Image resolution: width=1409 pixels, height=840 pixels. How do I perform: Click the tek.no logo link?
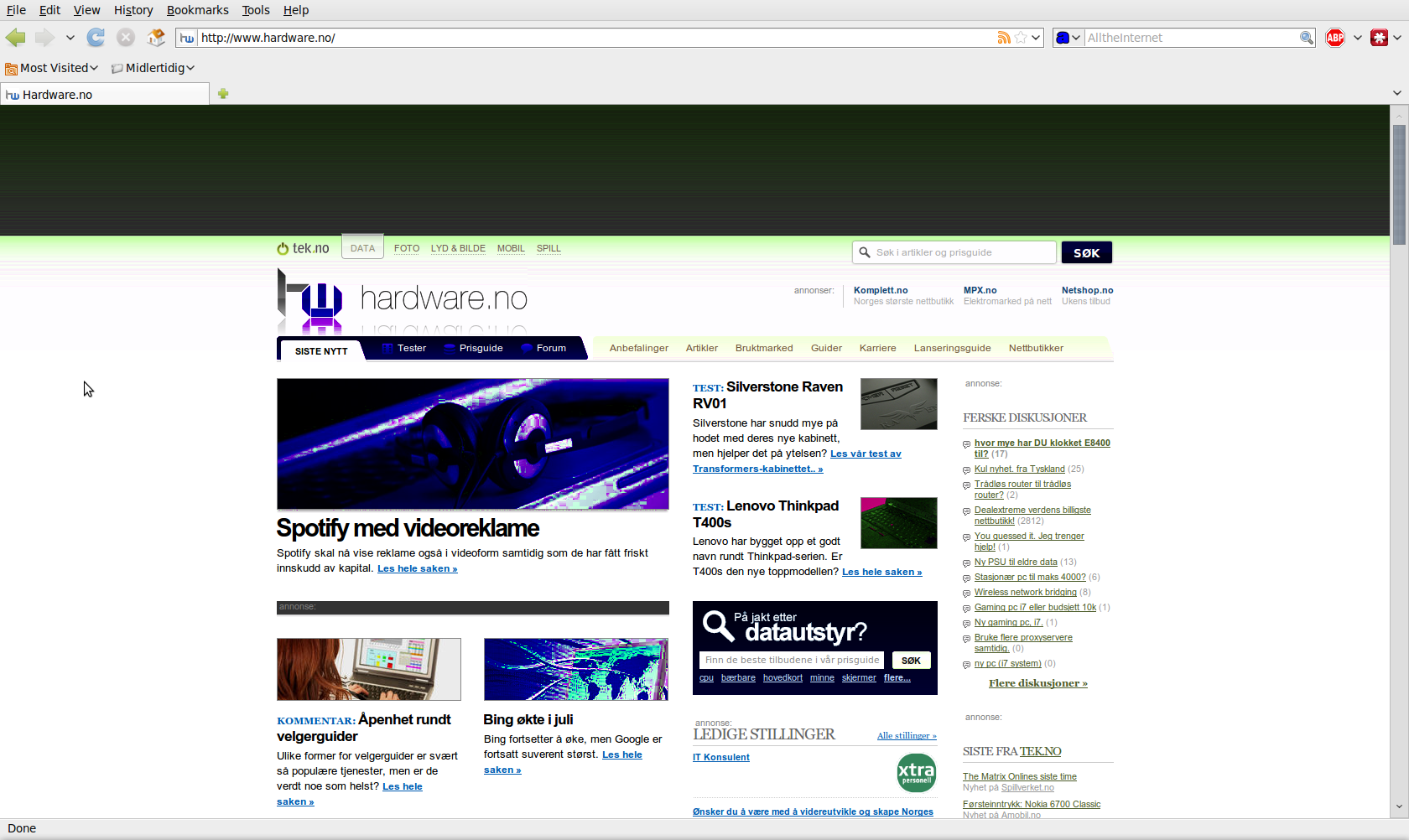304,248
